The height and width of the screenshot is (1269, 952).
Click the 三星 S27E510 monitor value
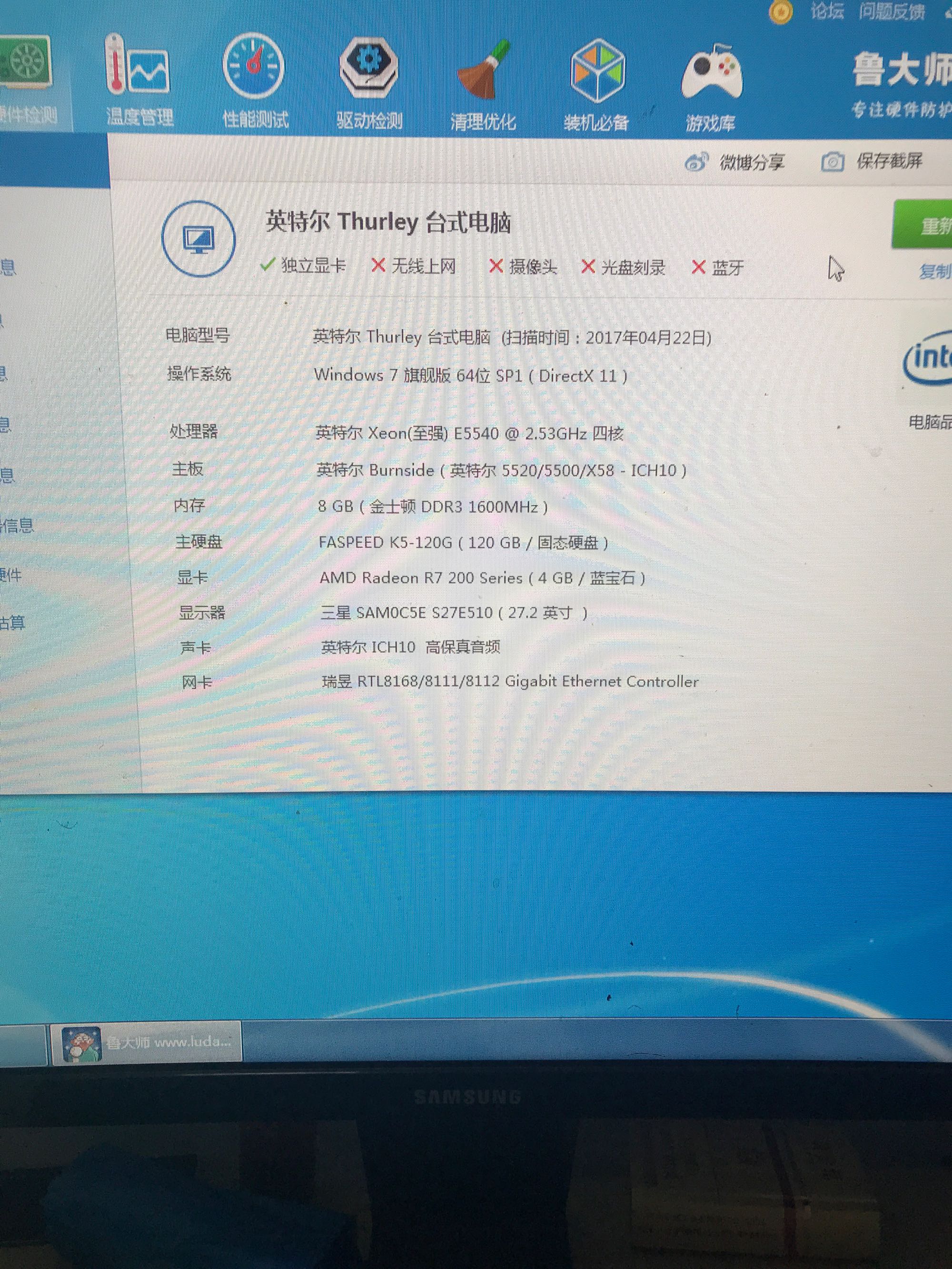click(454, 613)
